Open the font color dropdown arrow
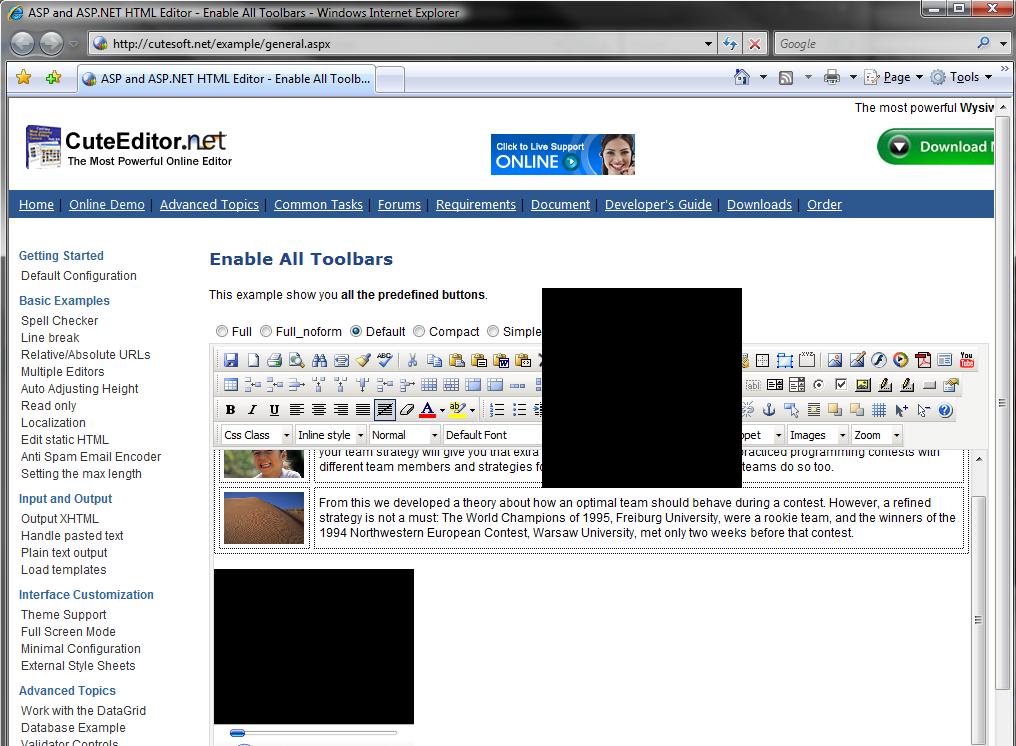 pos(443,410)
